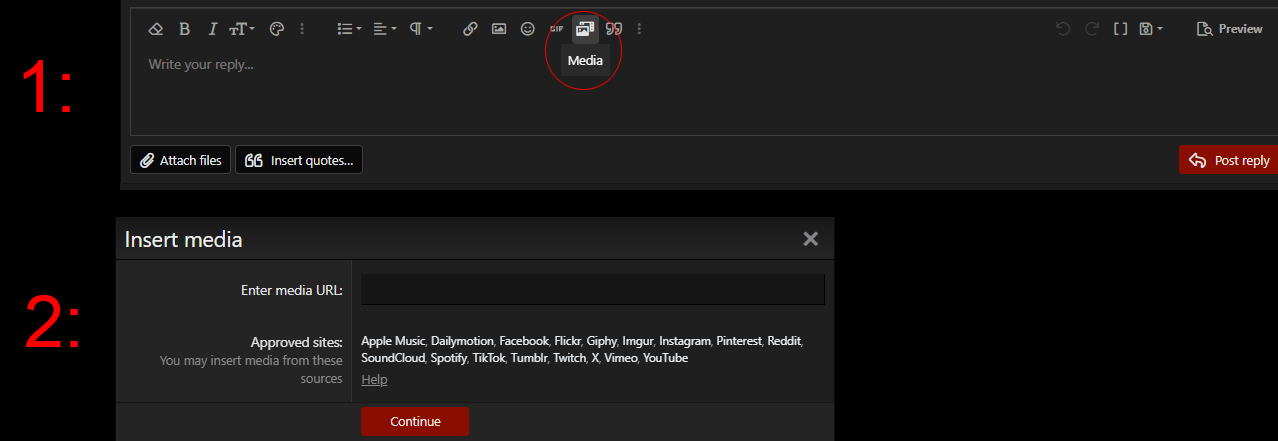
Task: Open the paragraph format dropdown
Action: (x=421, y=29)
